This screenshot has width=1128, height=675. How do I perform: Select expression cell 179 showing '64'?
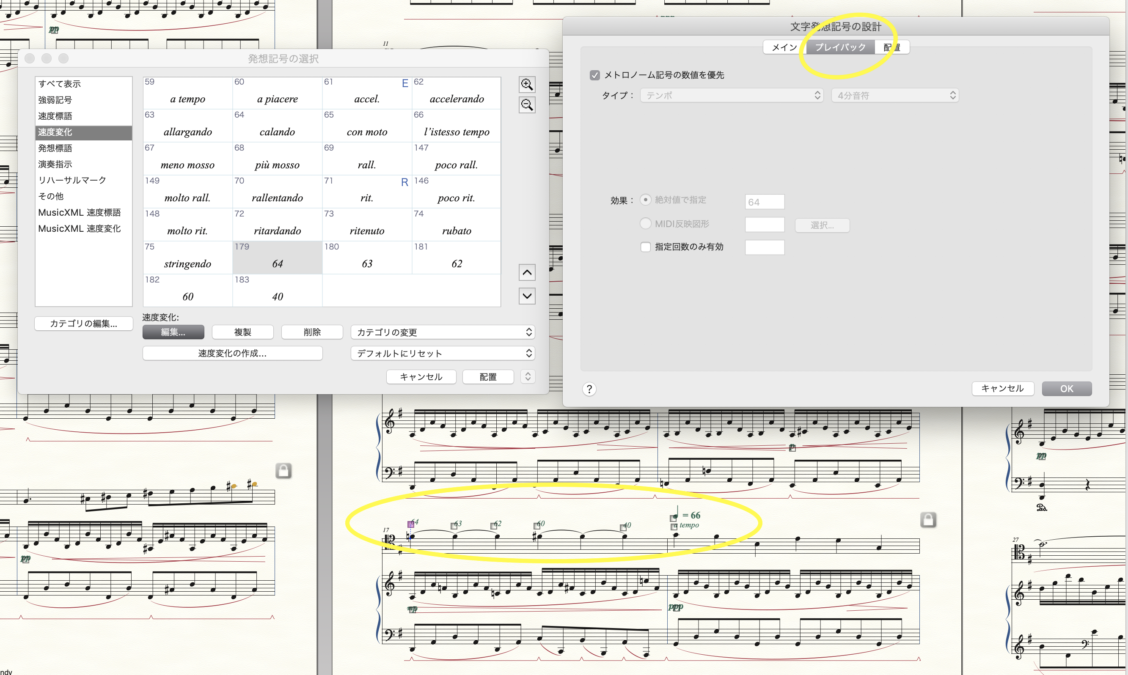(278, 258)
